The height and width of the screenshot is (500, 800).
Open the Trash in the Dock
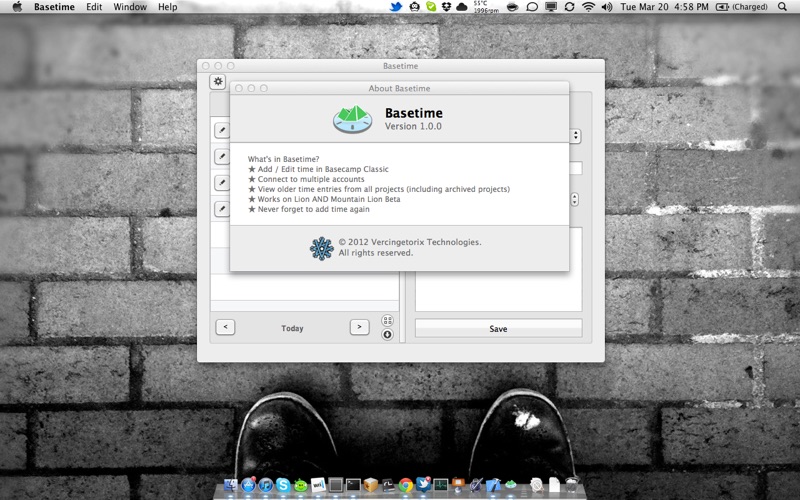[572, 485]
